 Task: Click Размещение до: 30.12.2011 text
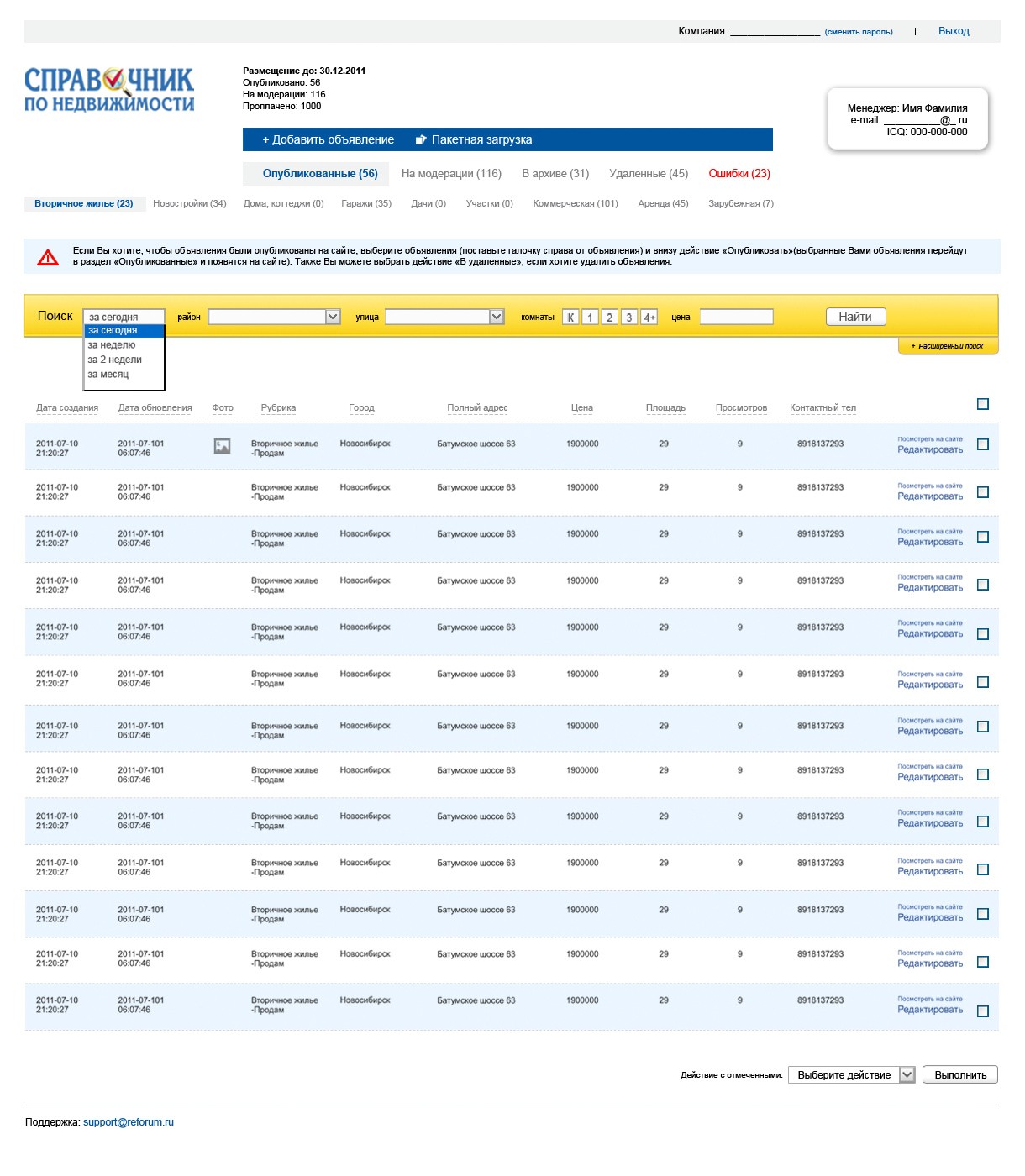pyautogui.click(x=304, y=71)
